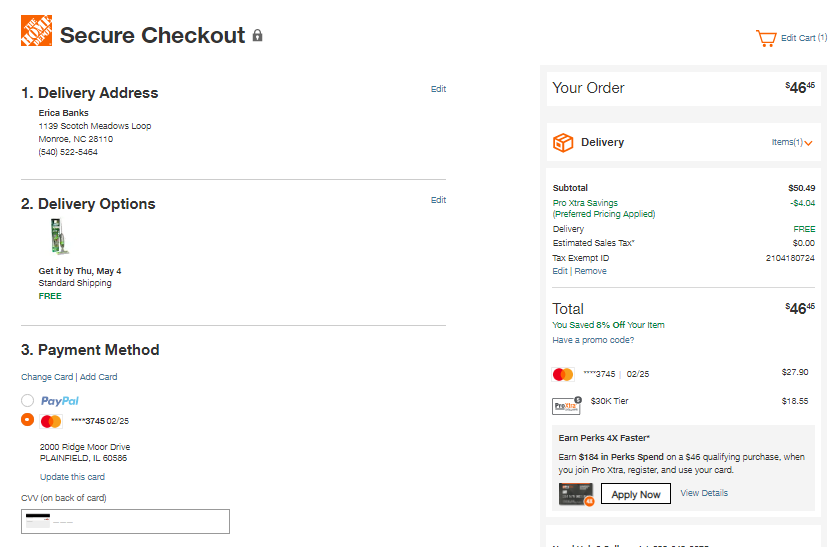Select the Mastercard ending 3745 radio button

[28, 420]
